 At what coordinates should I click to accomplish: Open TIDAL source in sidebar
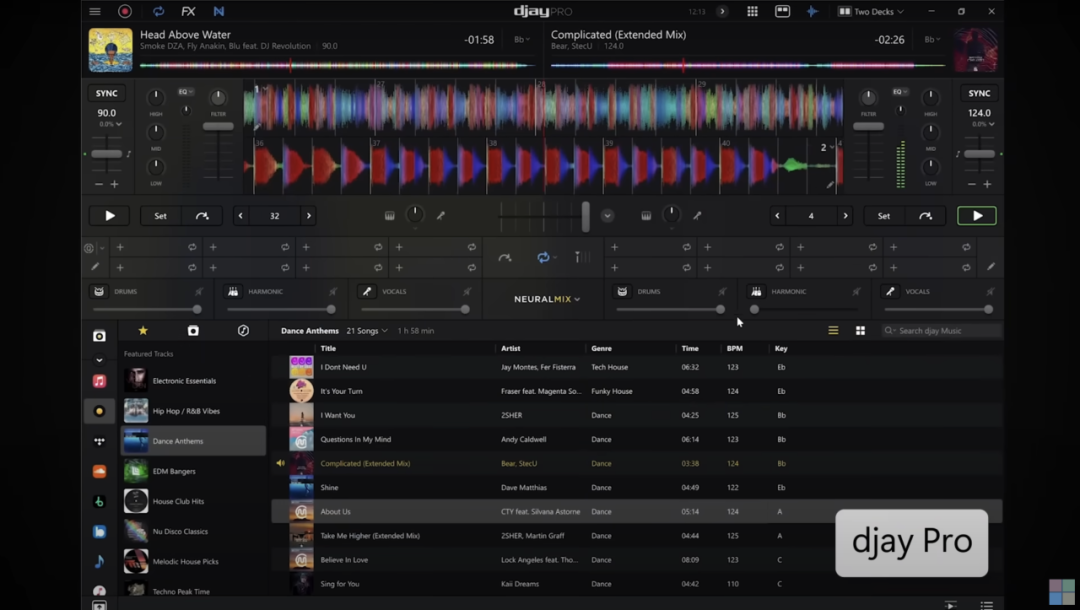click(x=99, y=441)
